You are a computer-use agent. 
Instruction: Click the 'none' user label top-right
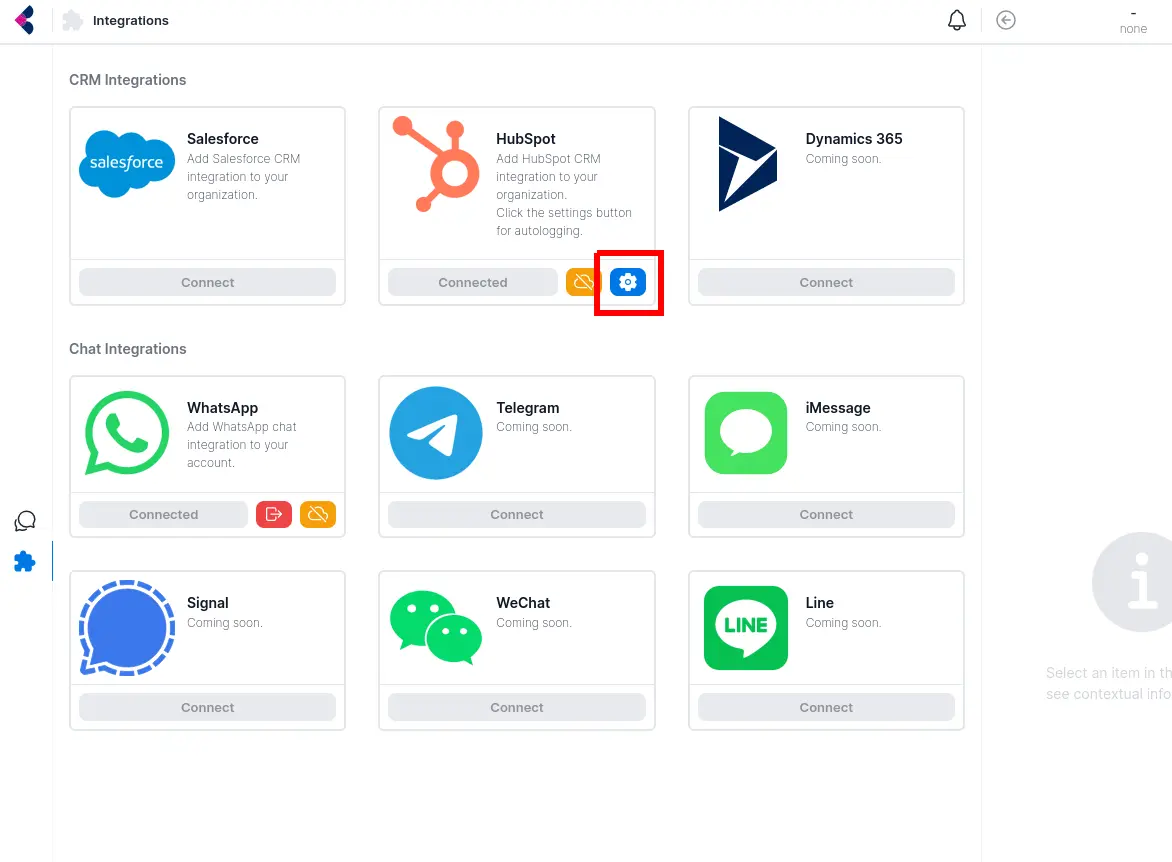coord(1133,28)
